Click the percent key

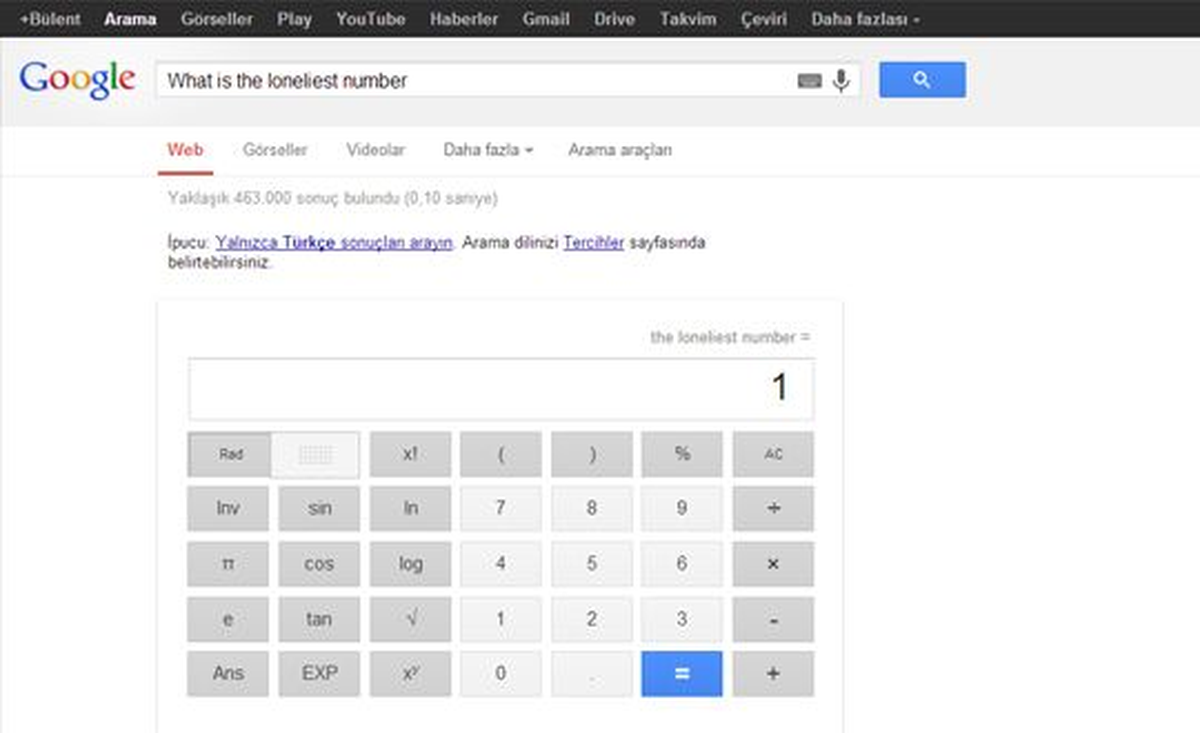[682, 454]
